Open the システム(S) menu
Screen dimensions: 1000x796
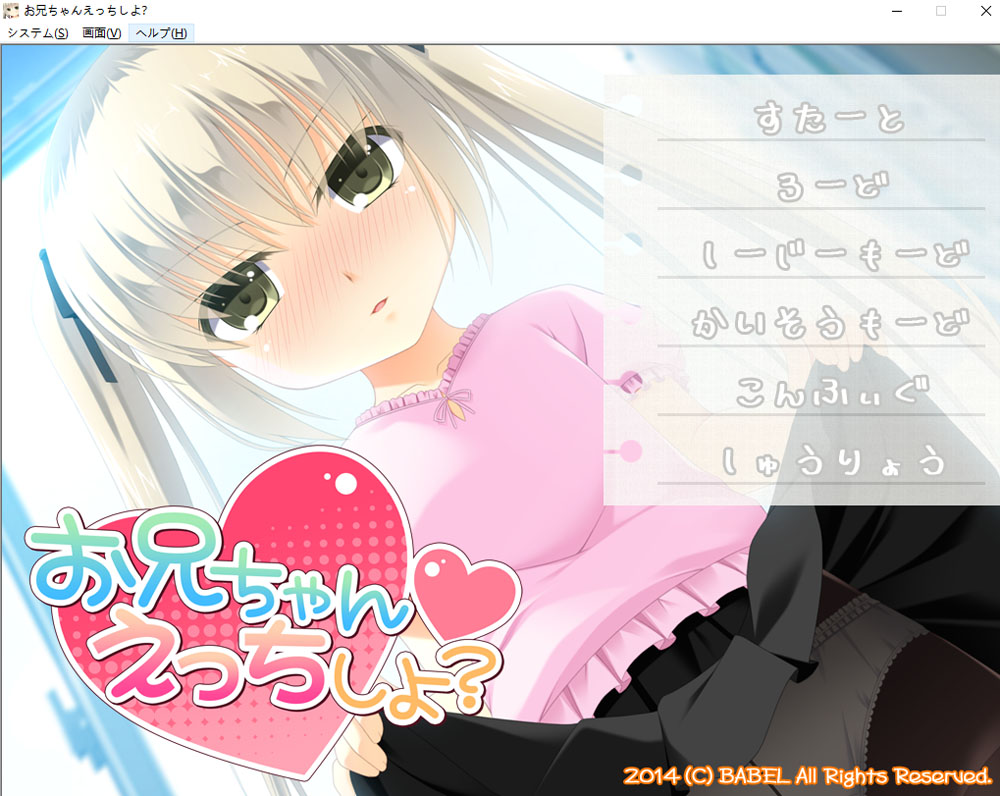click(x=38, y=33)
